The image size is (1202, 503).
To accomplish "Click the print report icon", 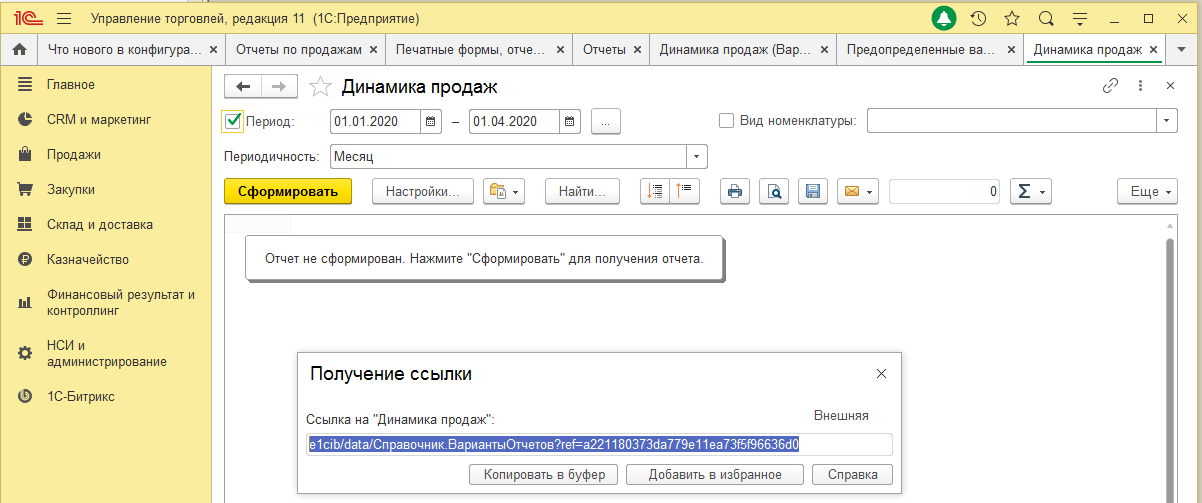I will tap(735, 191).
